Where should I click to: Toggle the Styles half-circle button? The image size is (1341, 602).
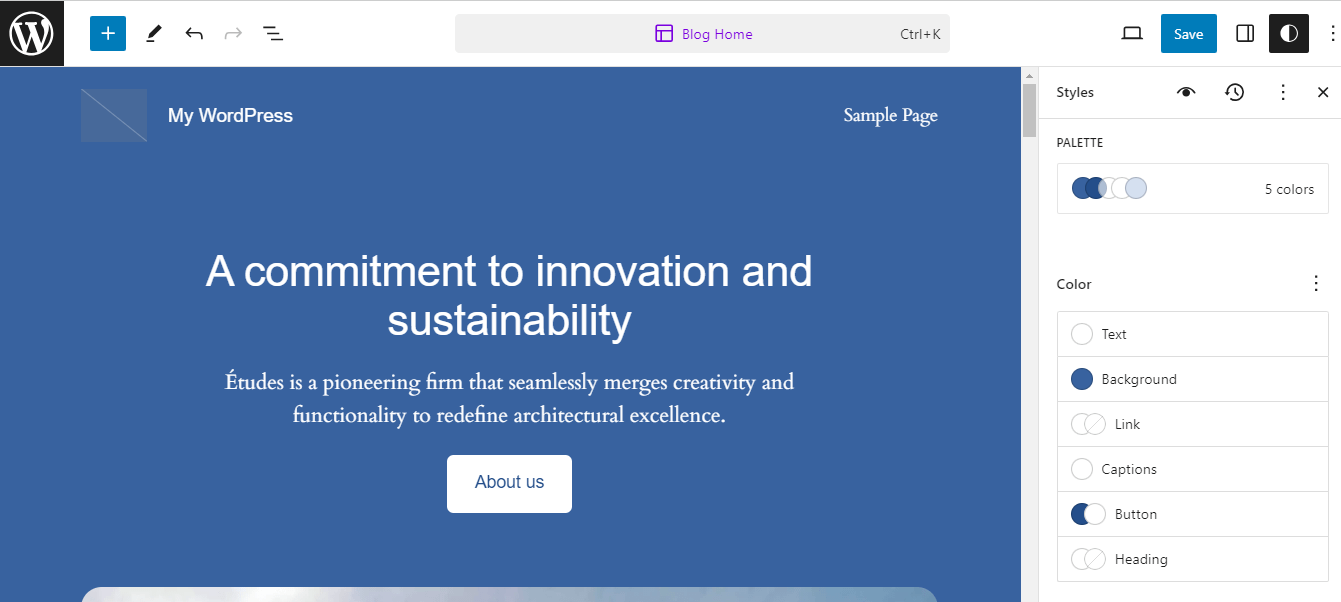(1289, 34)
